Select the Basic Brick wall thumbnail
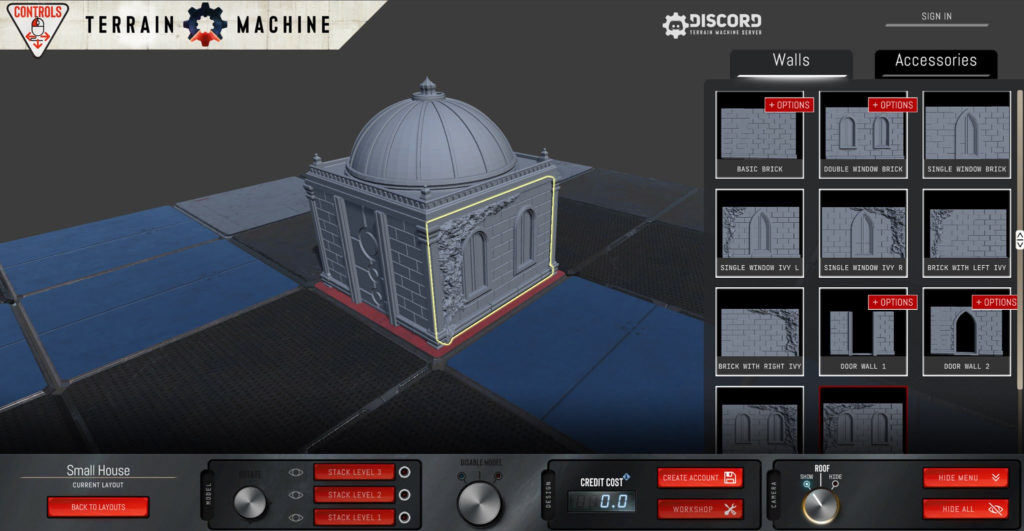This screenshot has width=1024, height=531. click(760, 135)
